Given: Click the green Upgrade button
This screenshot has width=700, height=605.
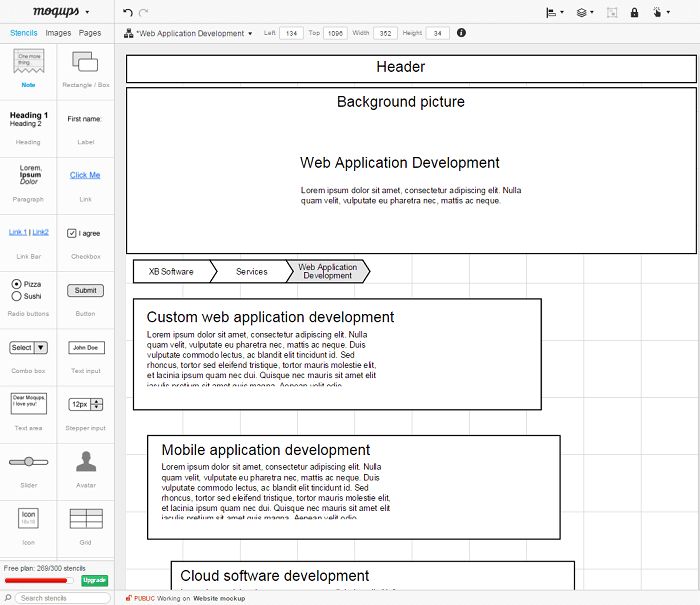Looking at the screenshot, I should (94, 580).
